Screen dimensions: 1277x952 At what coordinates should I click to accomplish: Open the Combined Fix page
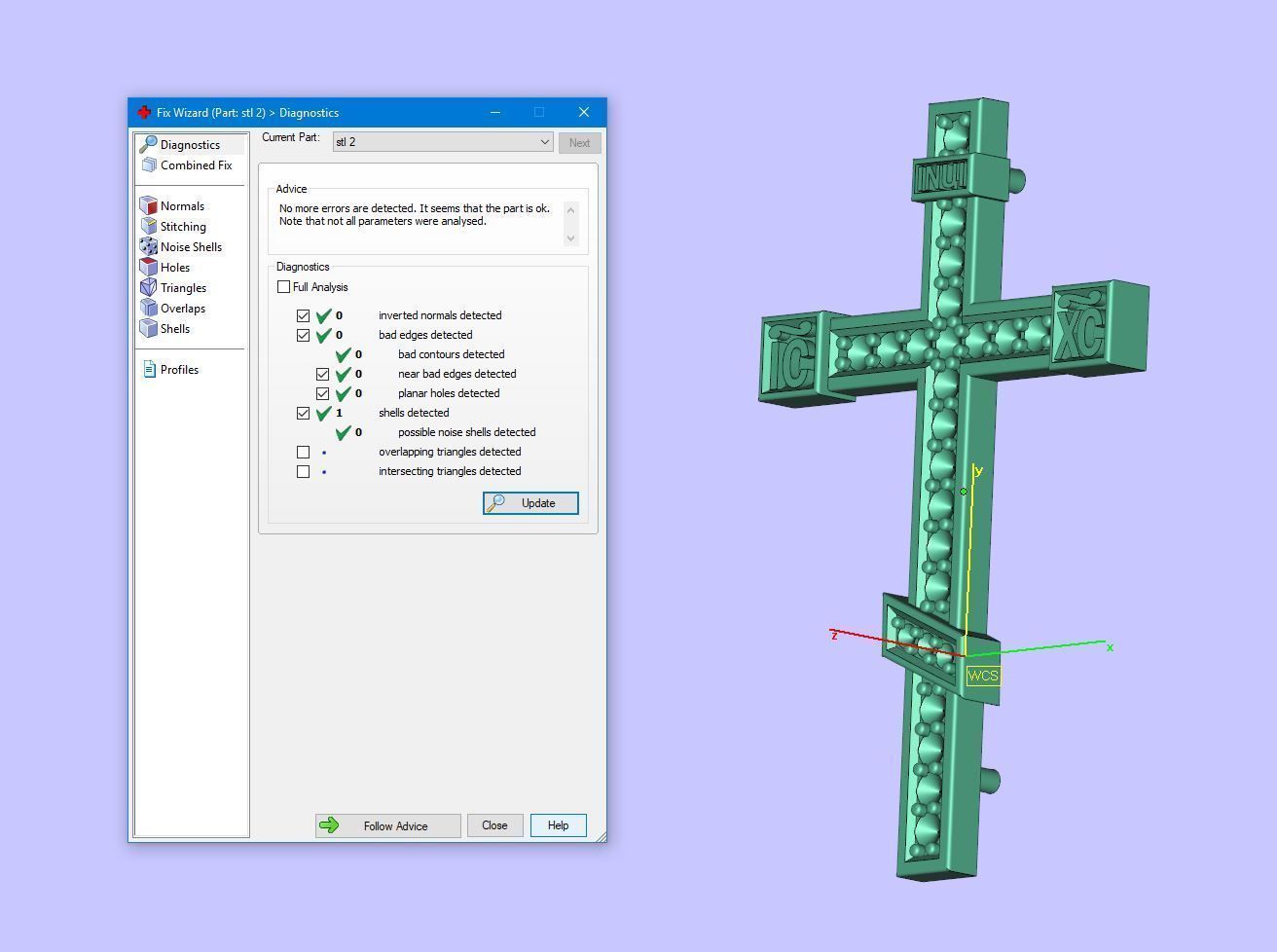(x=196, y=165)
